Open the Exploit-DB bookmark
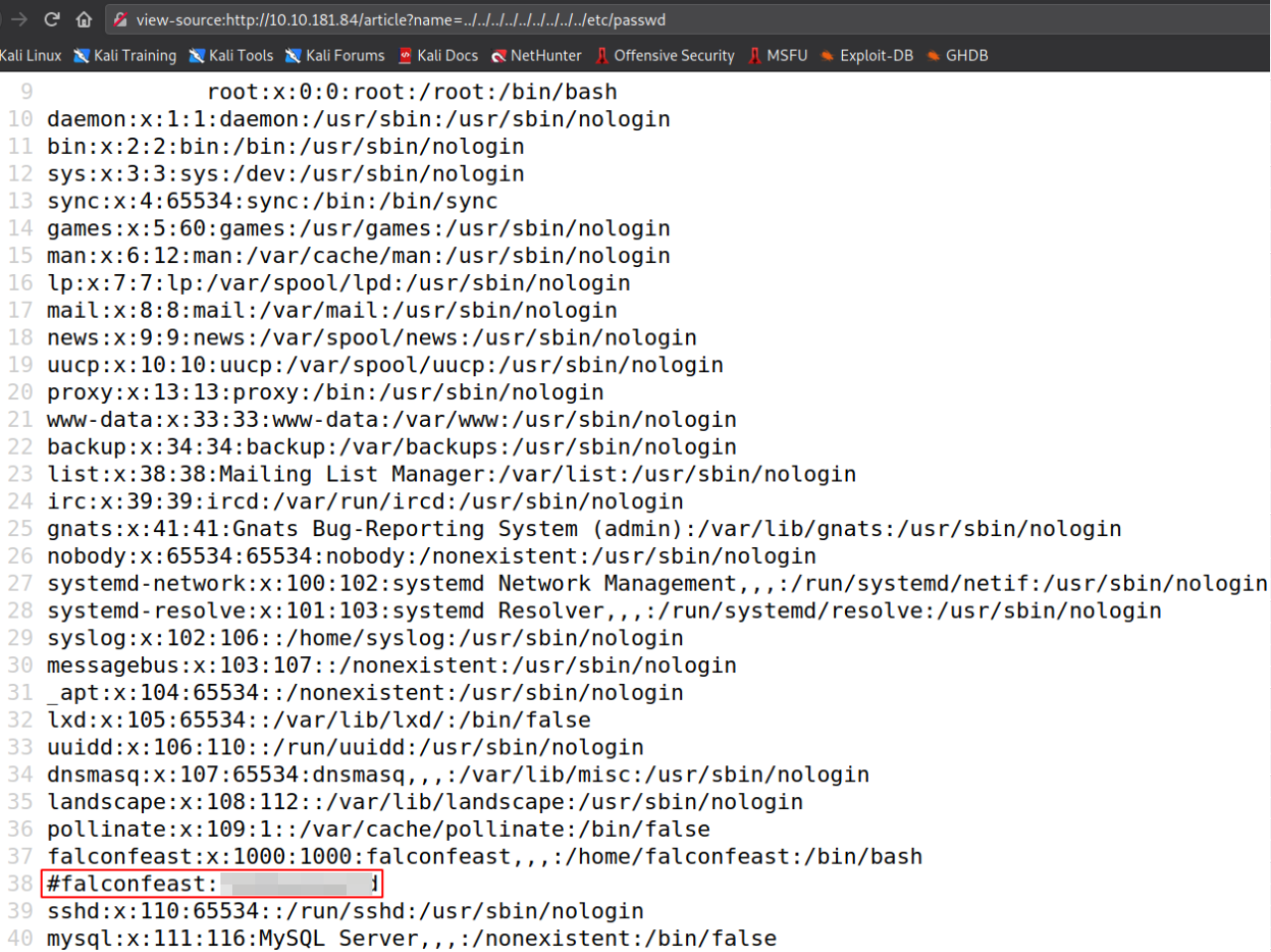The height and width of the screenshot is (952, 1271). click(867, 56)
